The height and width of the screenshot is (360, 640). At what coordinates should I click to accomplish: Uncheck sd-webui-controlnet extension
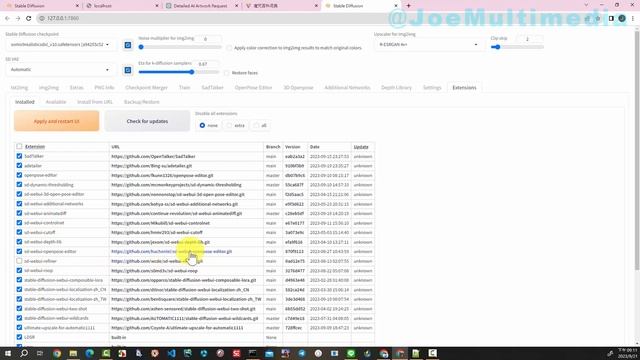click(x=19, y=223)
